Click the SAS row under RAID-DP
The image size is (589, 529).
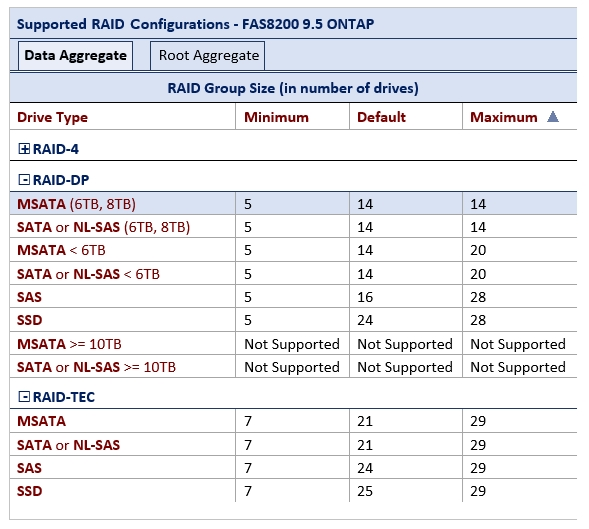click(293, 296)
